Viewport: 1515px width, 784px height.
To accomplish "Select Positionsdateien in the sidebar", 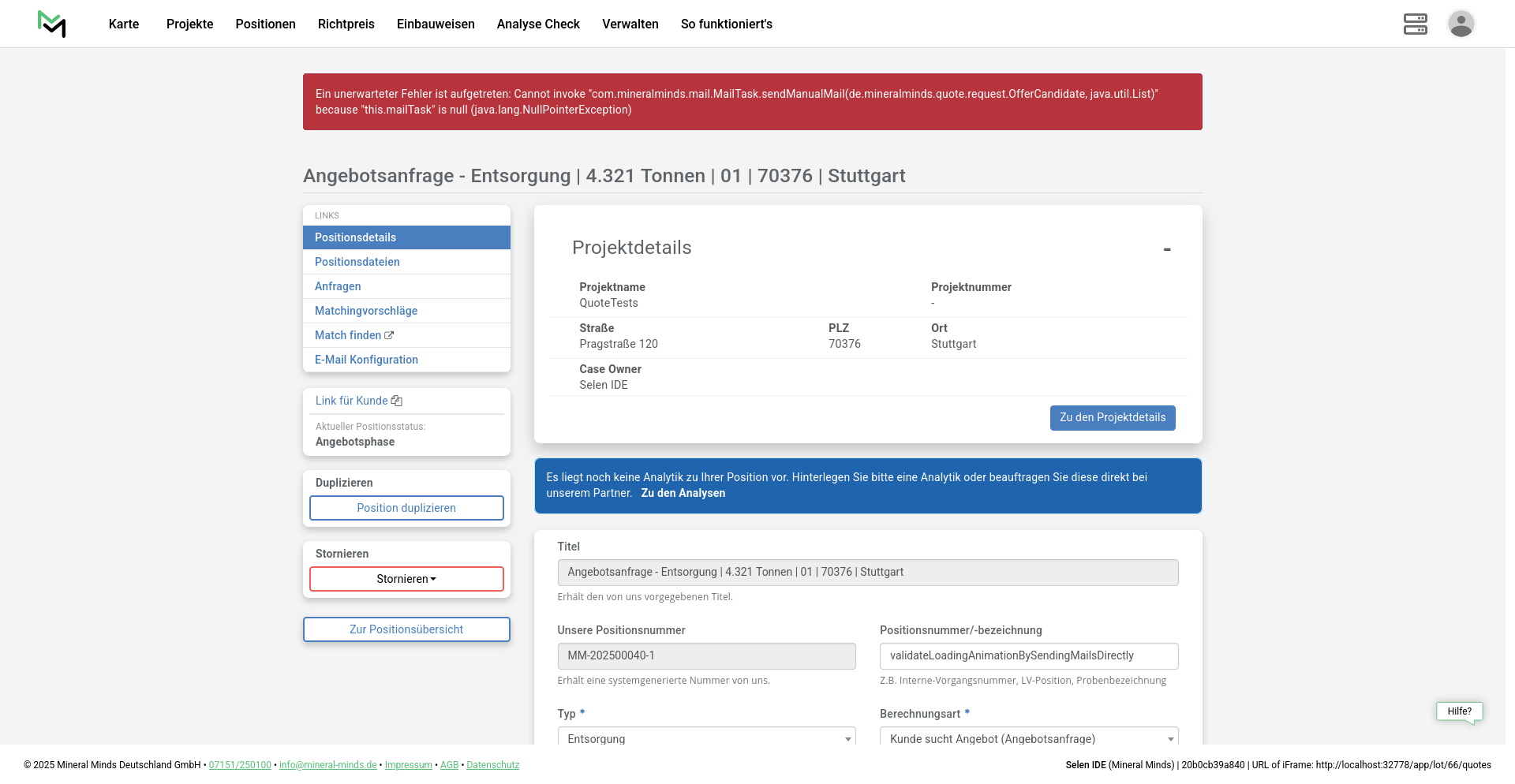I will pyautogui.click(x=357, y=262).
